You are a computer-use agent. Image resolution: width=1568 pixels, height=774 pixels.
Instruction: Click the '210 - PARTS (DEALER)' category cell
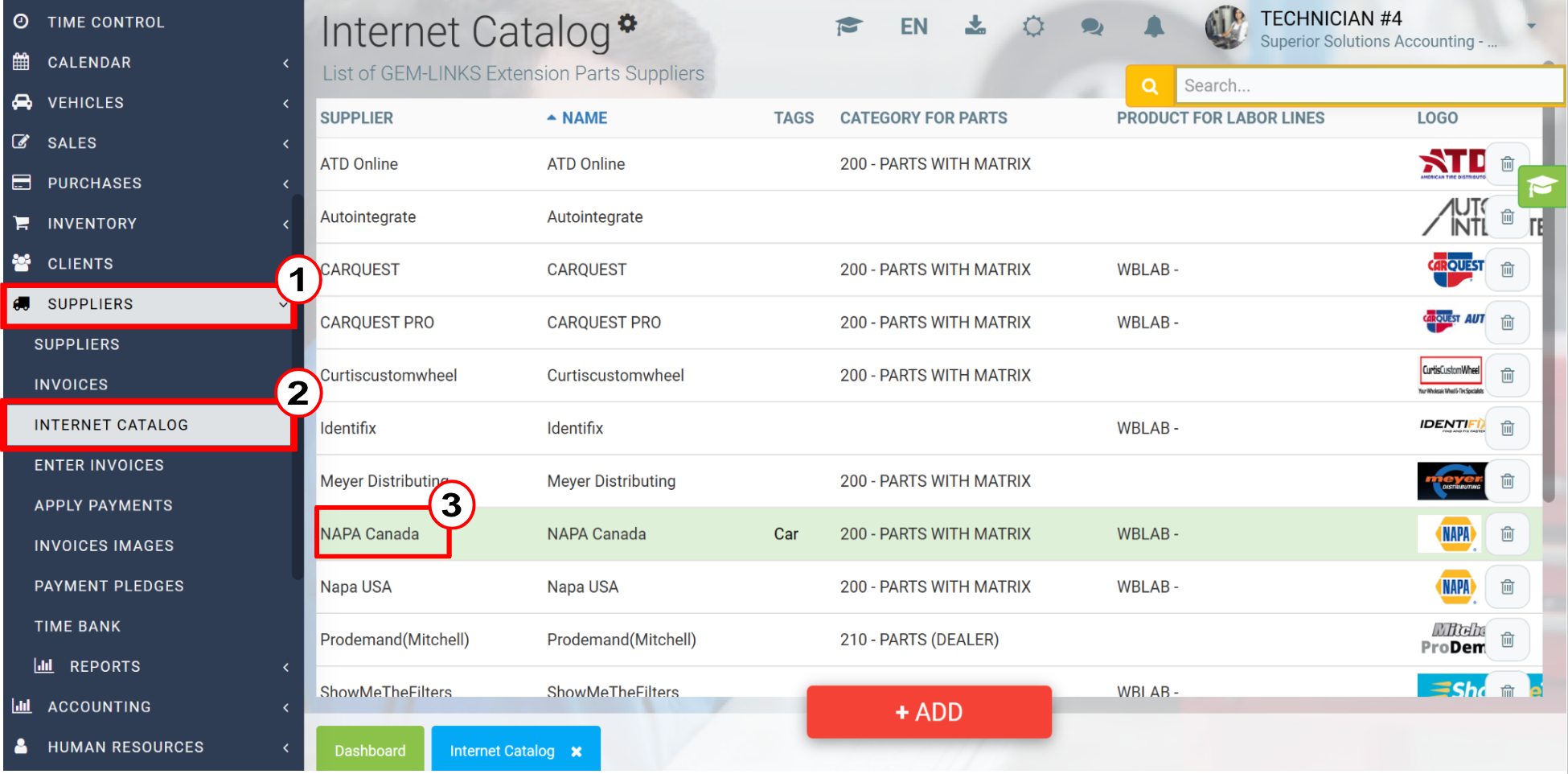pyautogui.click(x=919, y=640)
